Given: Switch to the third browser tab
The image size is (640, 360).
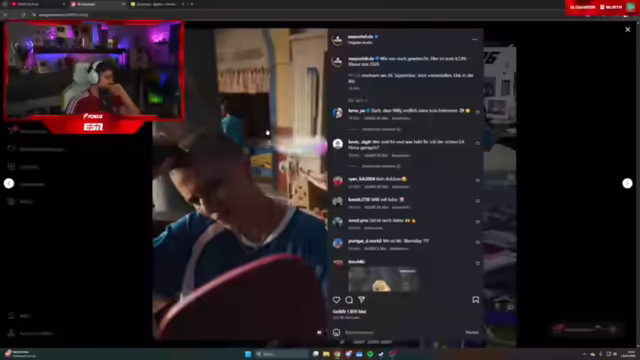Looking at the screenshot, I should [157, 4].
